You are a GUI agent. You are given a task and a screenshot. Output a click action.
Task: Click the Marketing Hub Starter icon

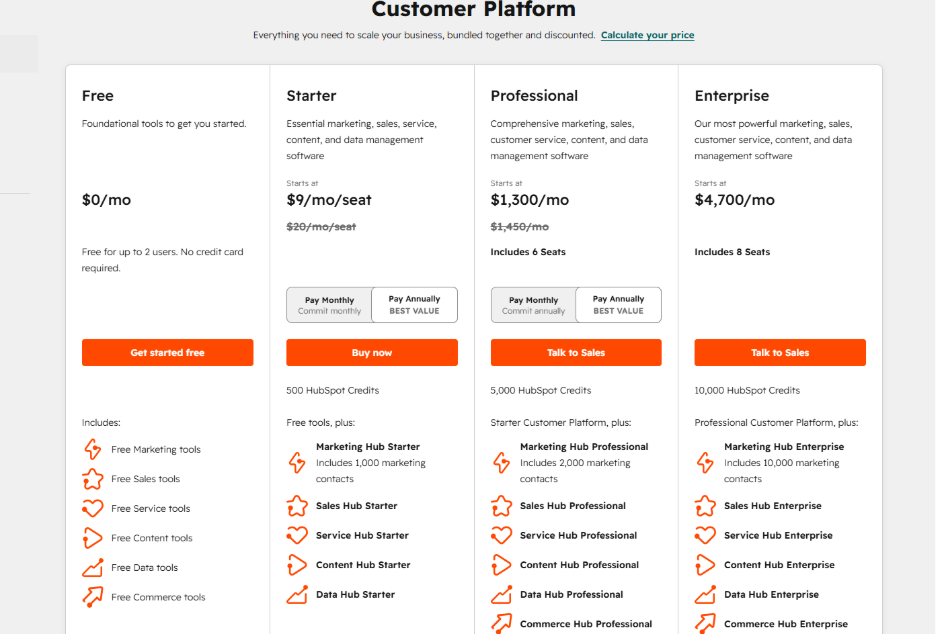pyautogui.click(x=297, y=463)
